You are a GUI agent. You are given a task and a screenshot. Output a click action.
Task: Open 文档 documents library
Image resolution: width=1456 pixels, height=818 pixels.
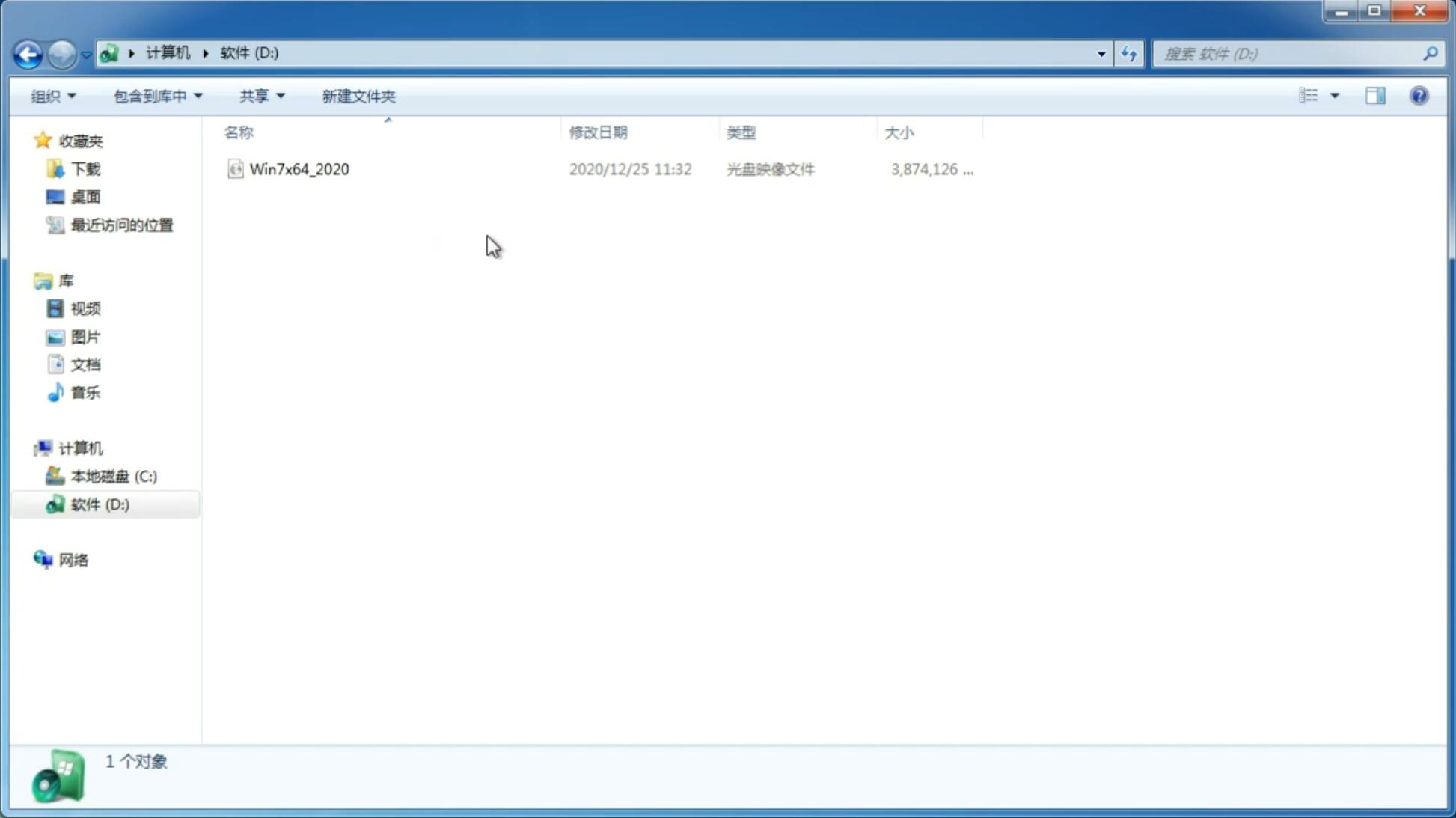85,364
